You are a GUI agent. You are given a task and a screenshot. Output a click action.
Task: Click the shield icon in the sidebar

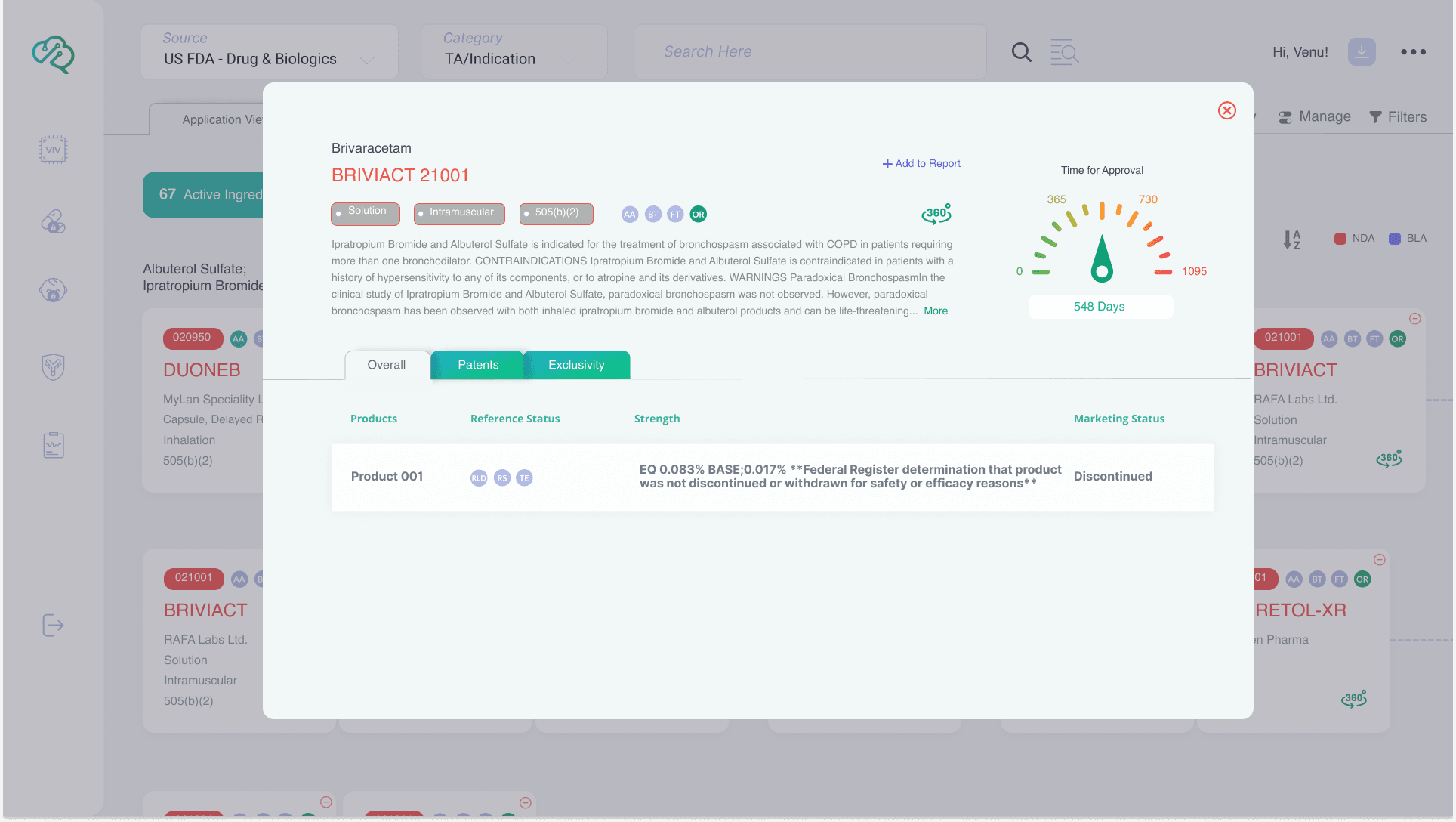point(53,367)
